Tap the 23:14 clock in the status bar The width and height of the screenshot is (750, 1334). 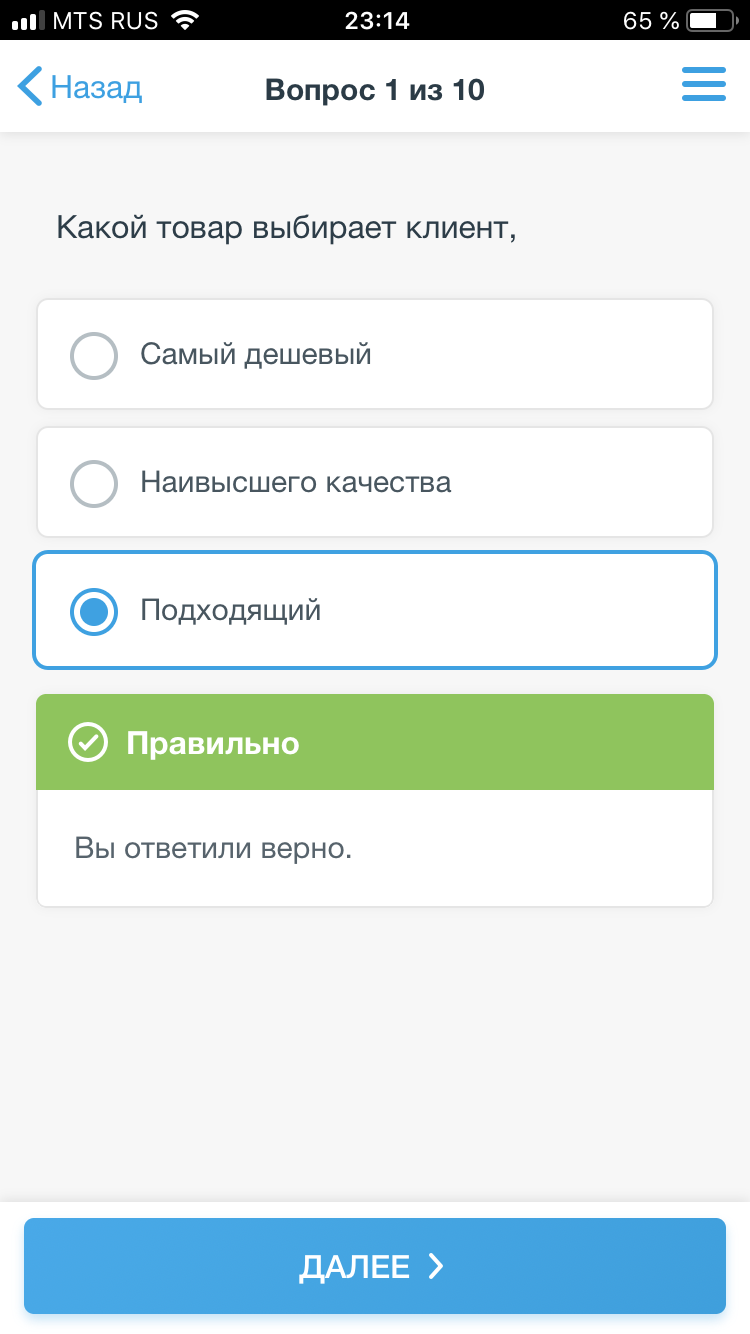click(376, 20)
